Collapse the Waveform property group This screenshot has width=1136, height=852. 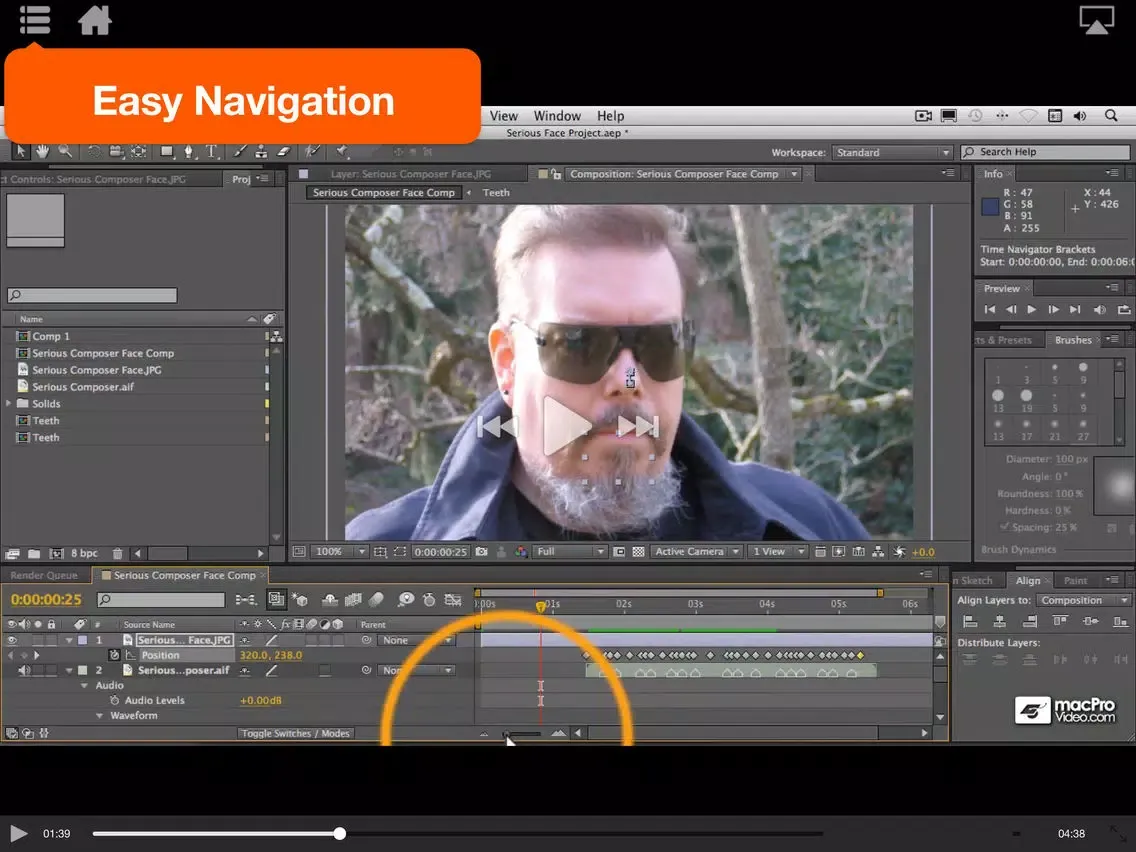point(99,716)
